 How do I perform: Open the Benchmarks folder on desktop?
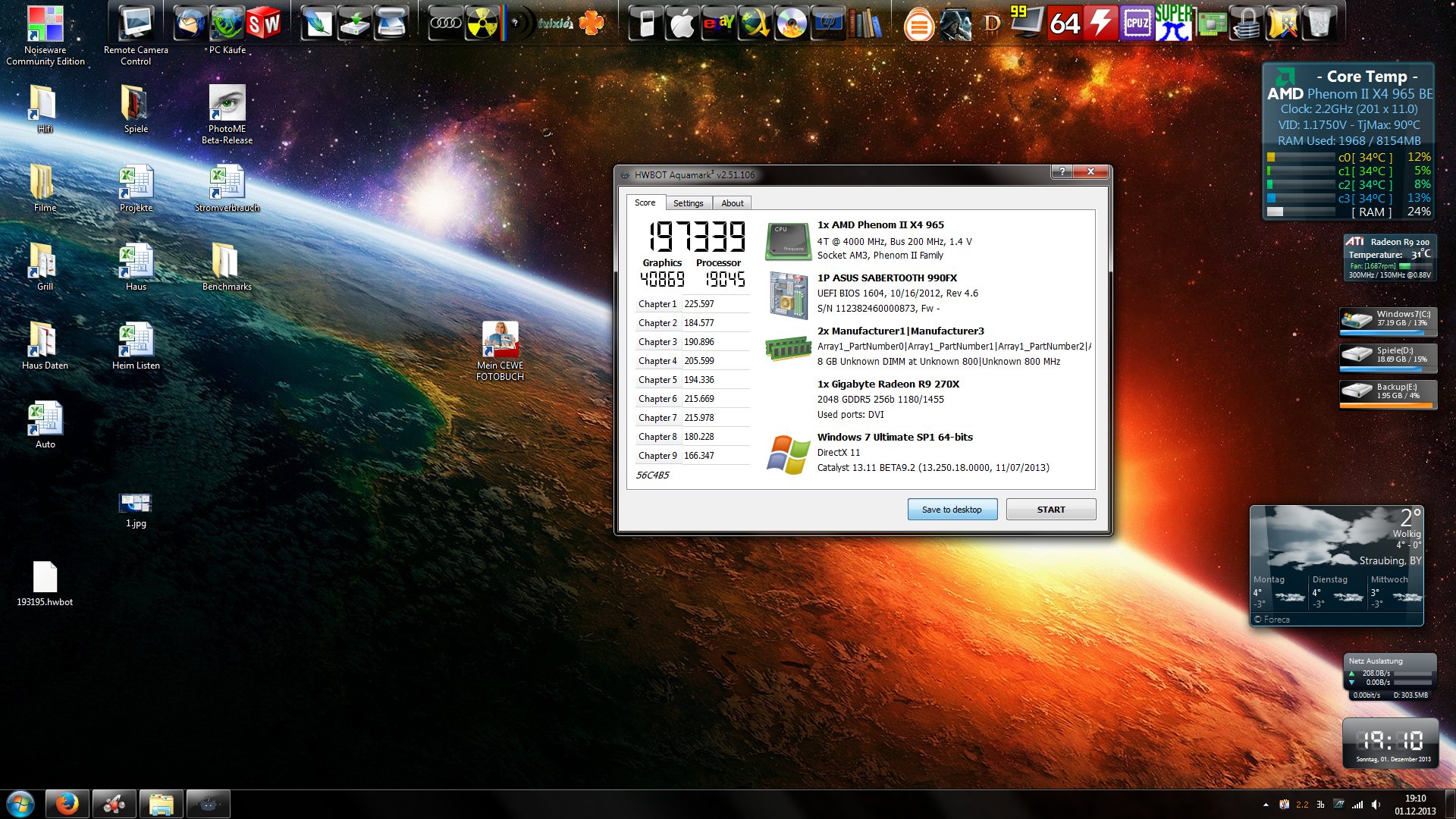(x=227, y=266)
